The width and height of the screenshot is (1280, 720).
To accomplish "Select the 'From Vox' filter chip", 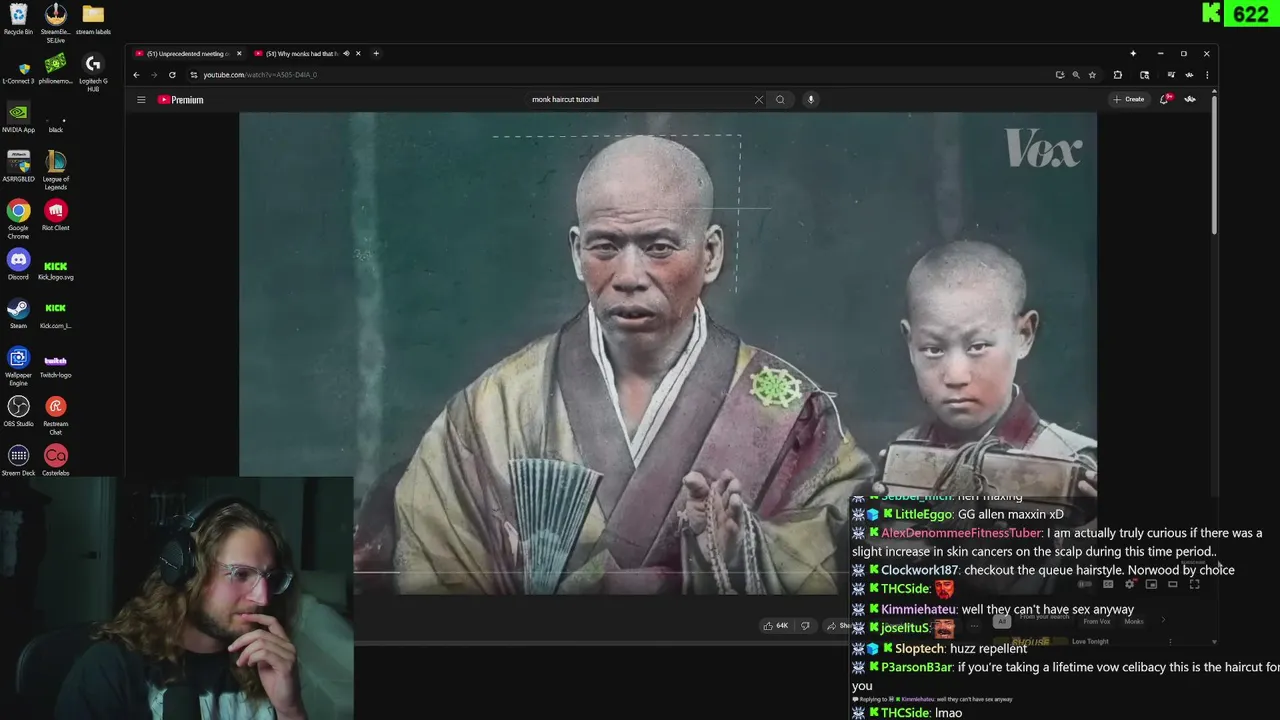I will [x=1097, y=621].
